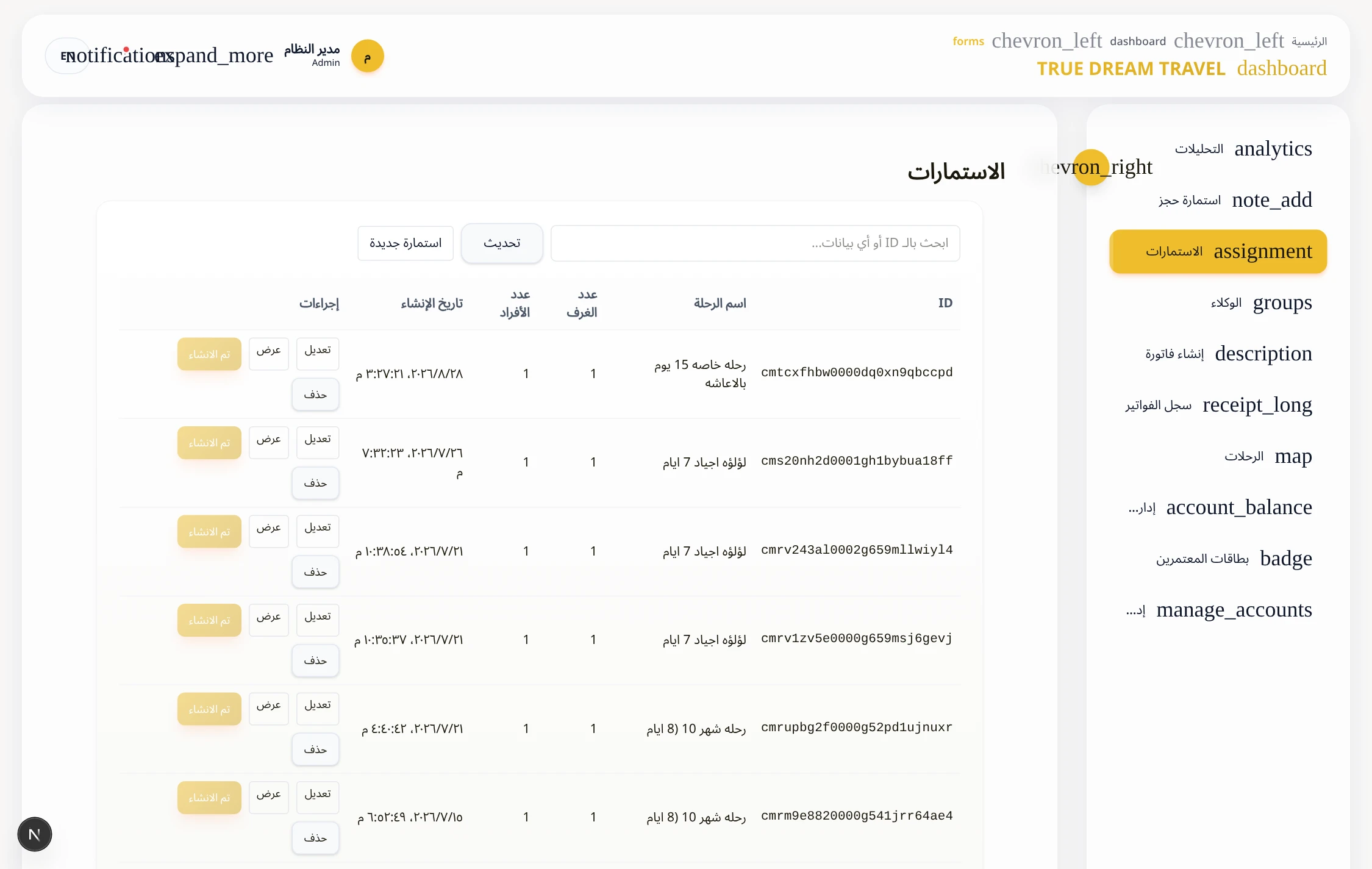
Task: Open the account_balance sidebar icon
Action: coord(1238,507)
